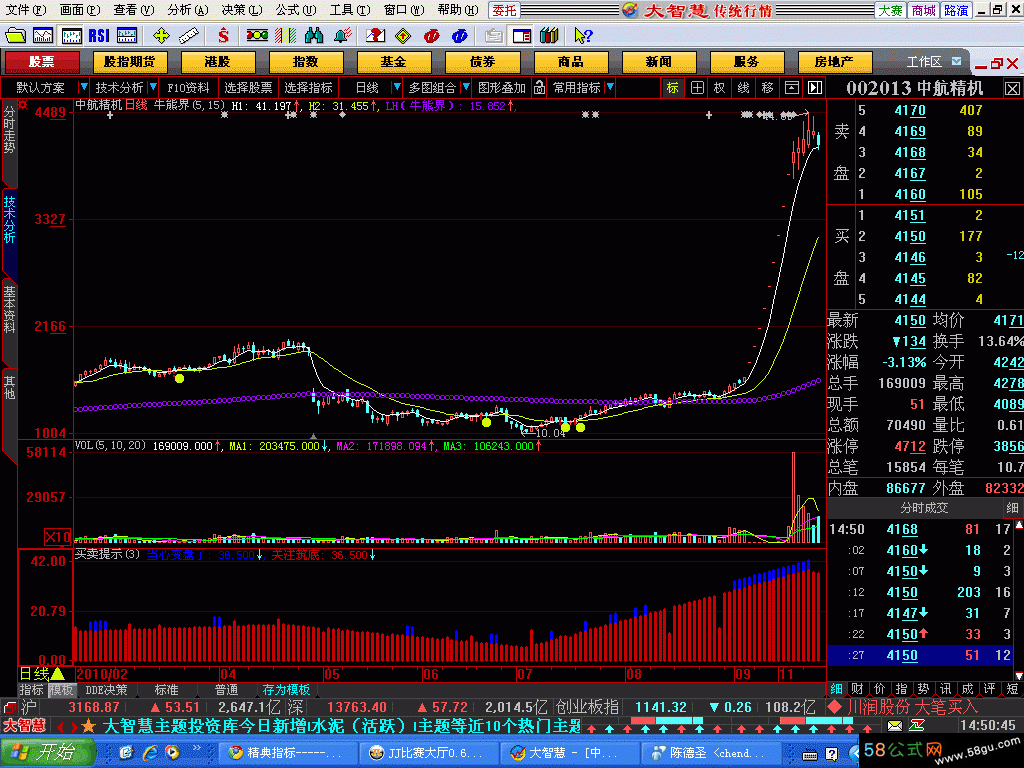The width and height of the screenshot is (1024, 768).
Task: Open the 公式(U) menu
Action: point(296,10)
